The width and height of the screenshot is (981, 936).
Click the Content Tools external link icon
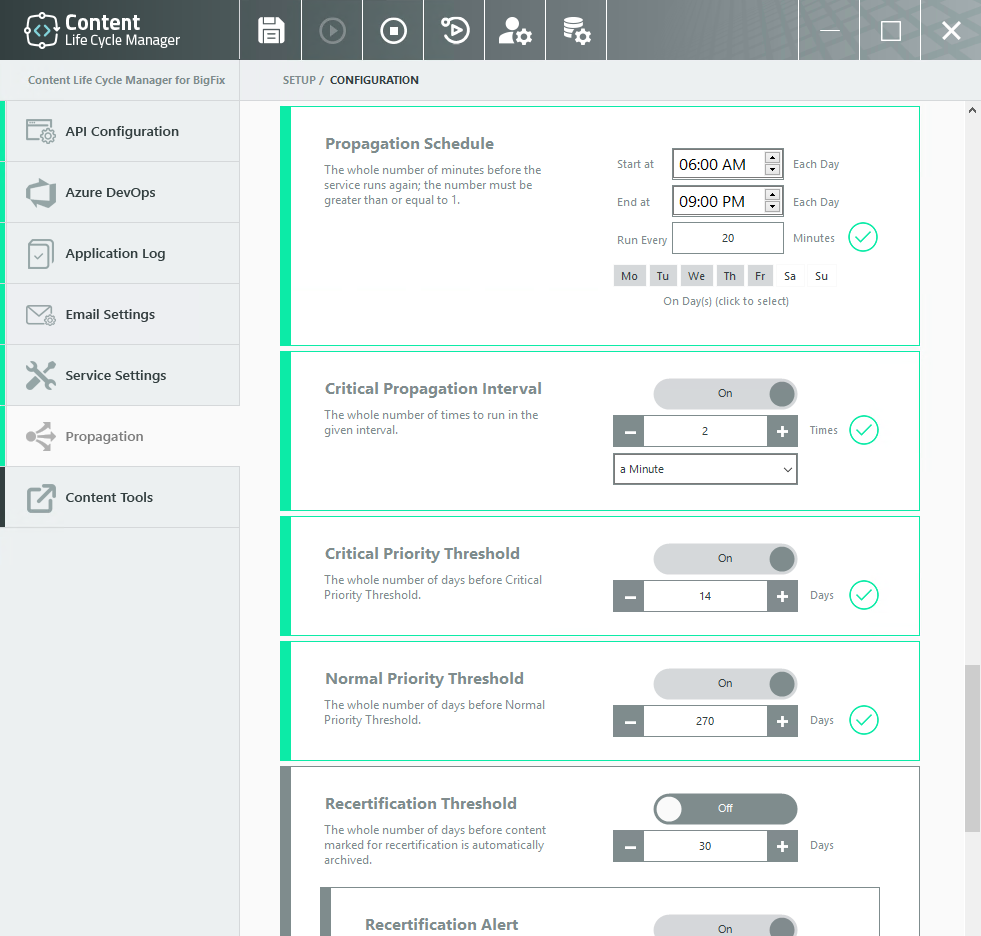coord(41,497)
